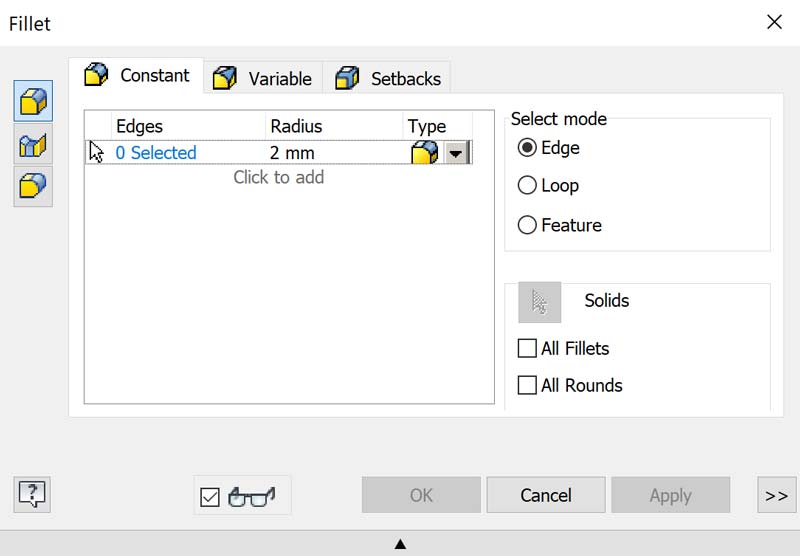Open the help icon button
Screen dimensions: 800x556
coord(33,494)
